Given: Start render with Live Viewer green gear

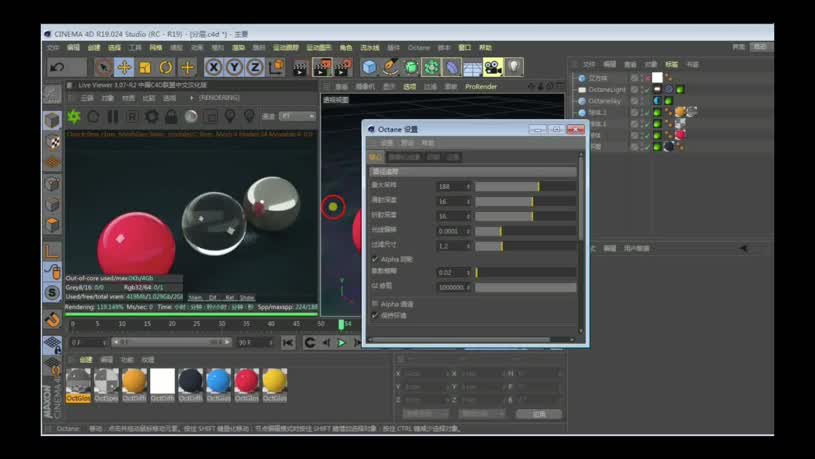Looking at the screenshot, I should pos(74,116).
